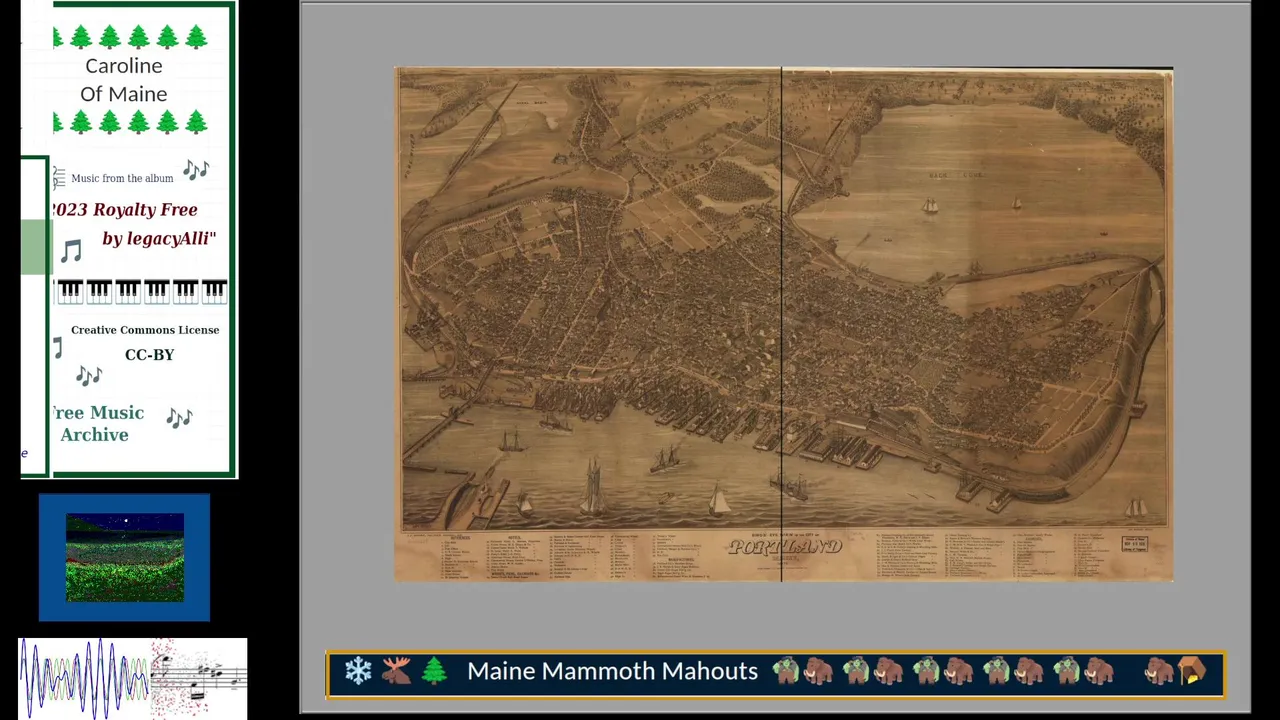
Task: Click the snowflake icon in the banner
Action: point(358,671)
